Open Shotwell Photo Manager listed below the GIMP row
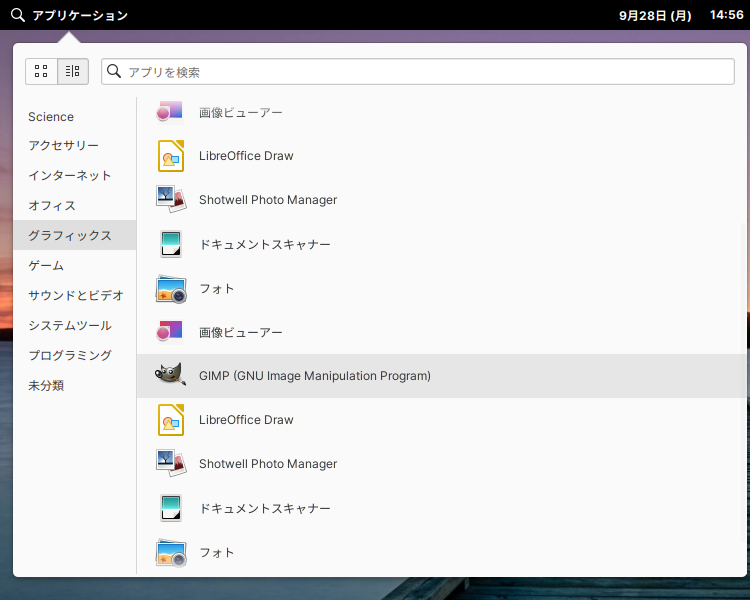 click(x=441, y=464)
